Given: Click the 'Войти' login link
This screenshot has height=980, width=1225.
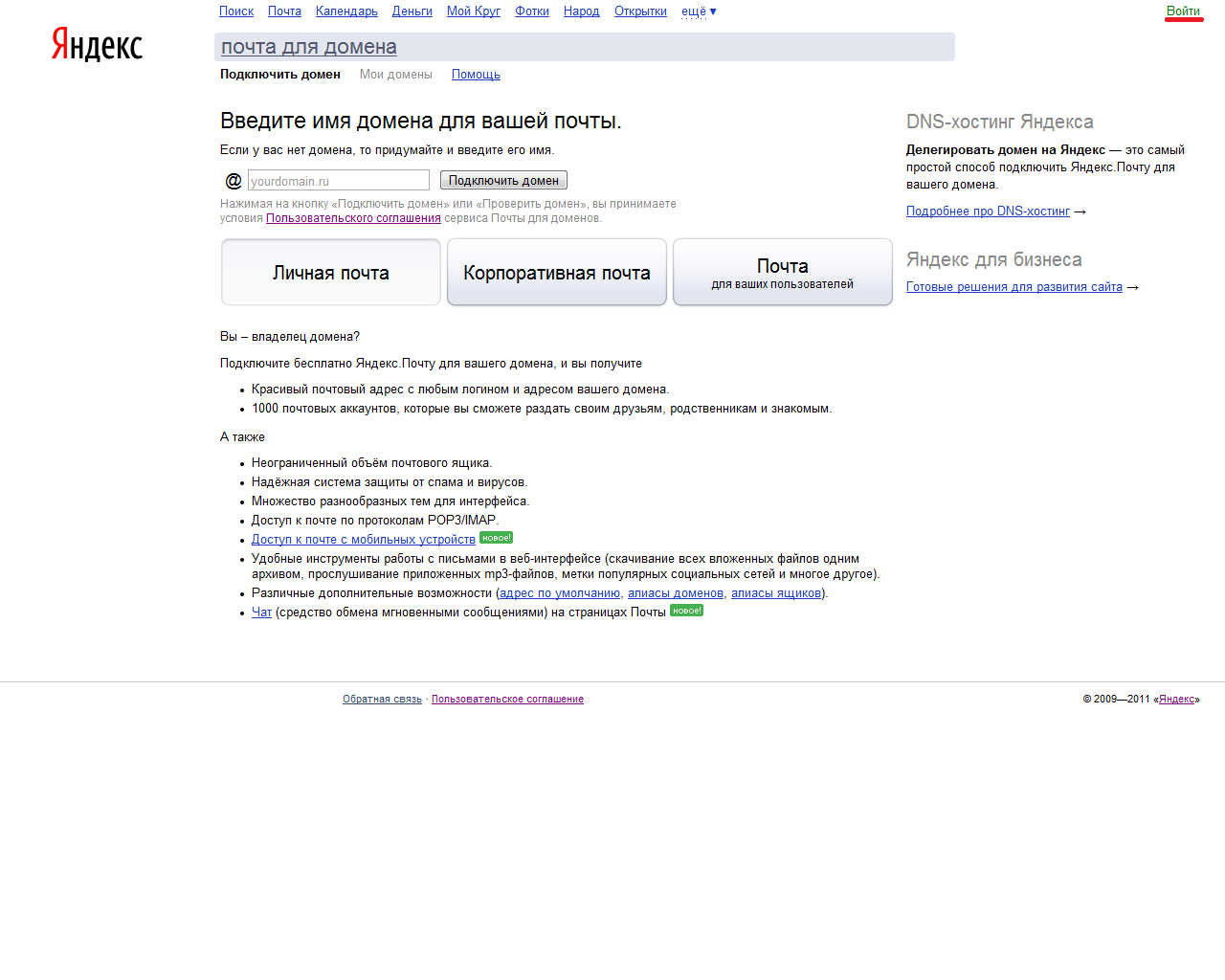Looking at the screenshot, I should point(1183,11).
